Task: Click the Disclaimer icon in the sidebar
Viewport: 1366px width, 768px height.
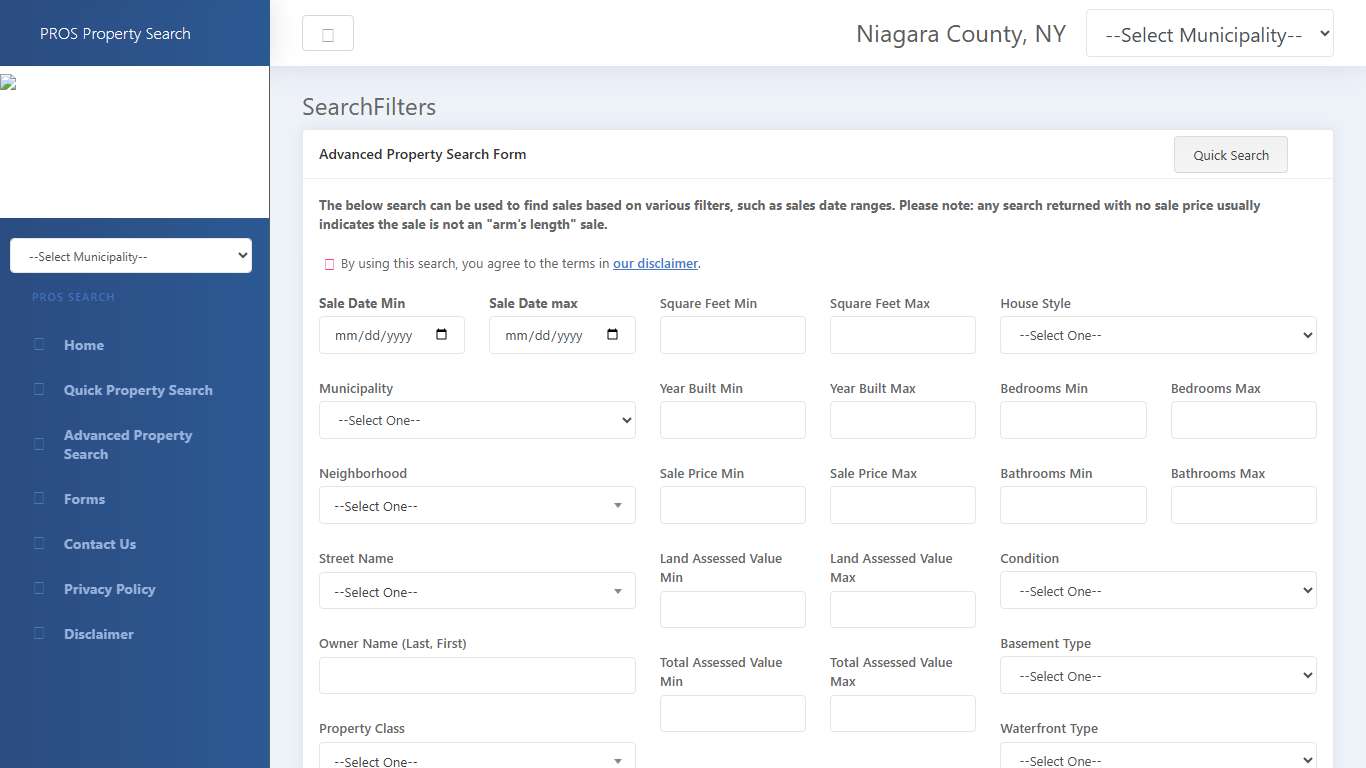Action: (40, 634)
